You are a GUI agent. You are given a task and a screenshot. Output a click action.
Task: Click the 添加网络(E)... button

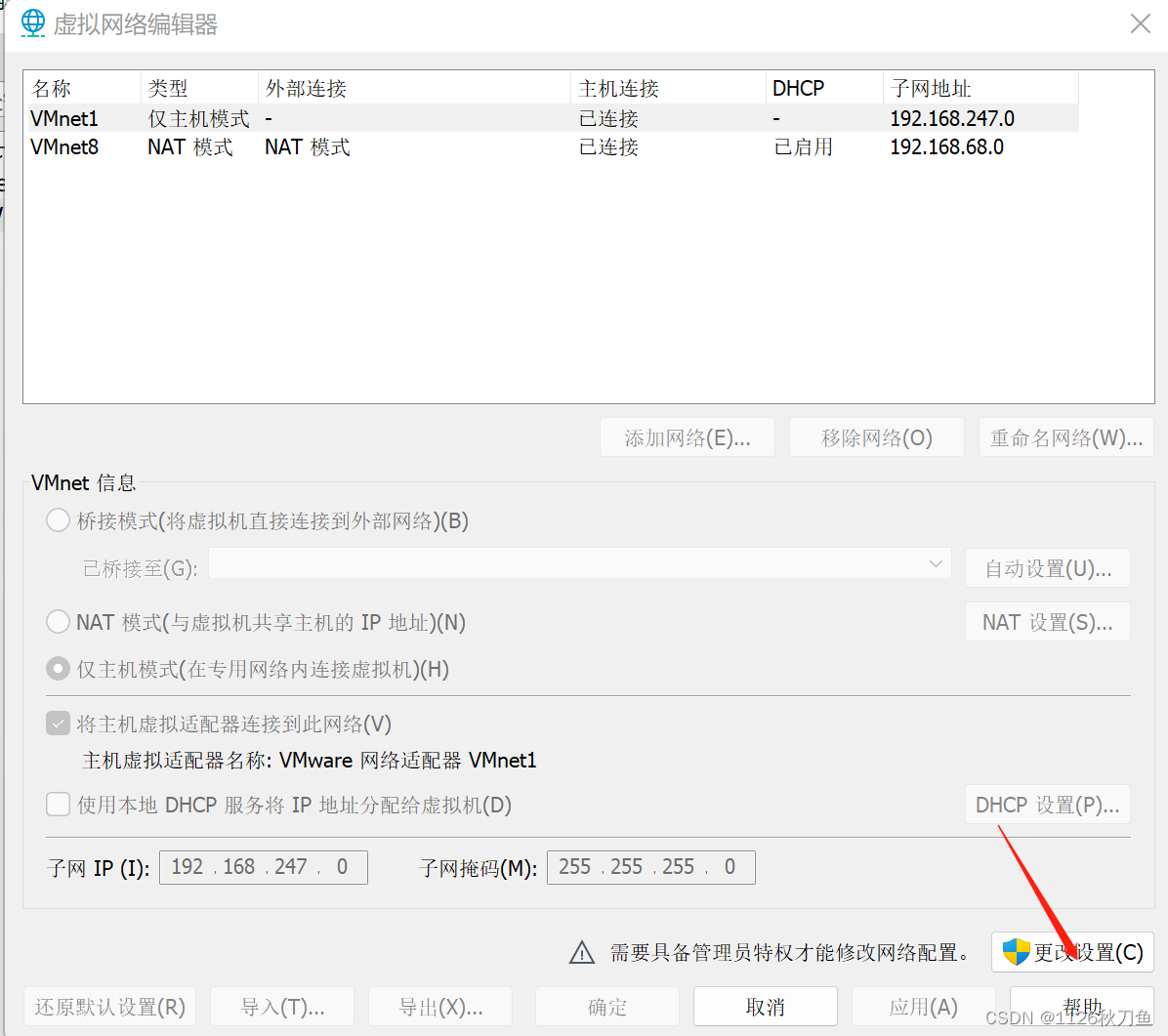tap(687, 437)
